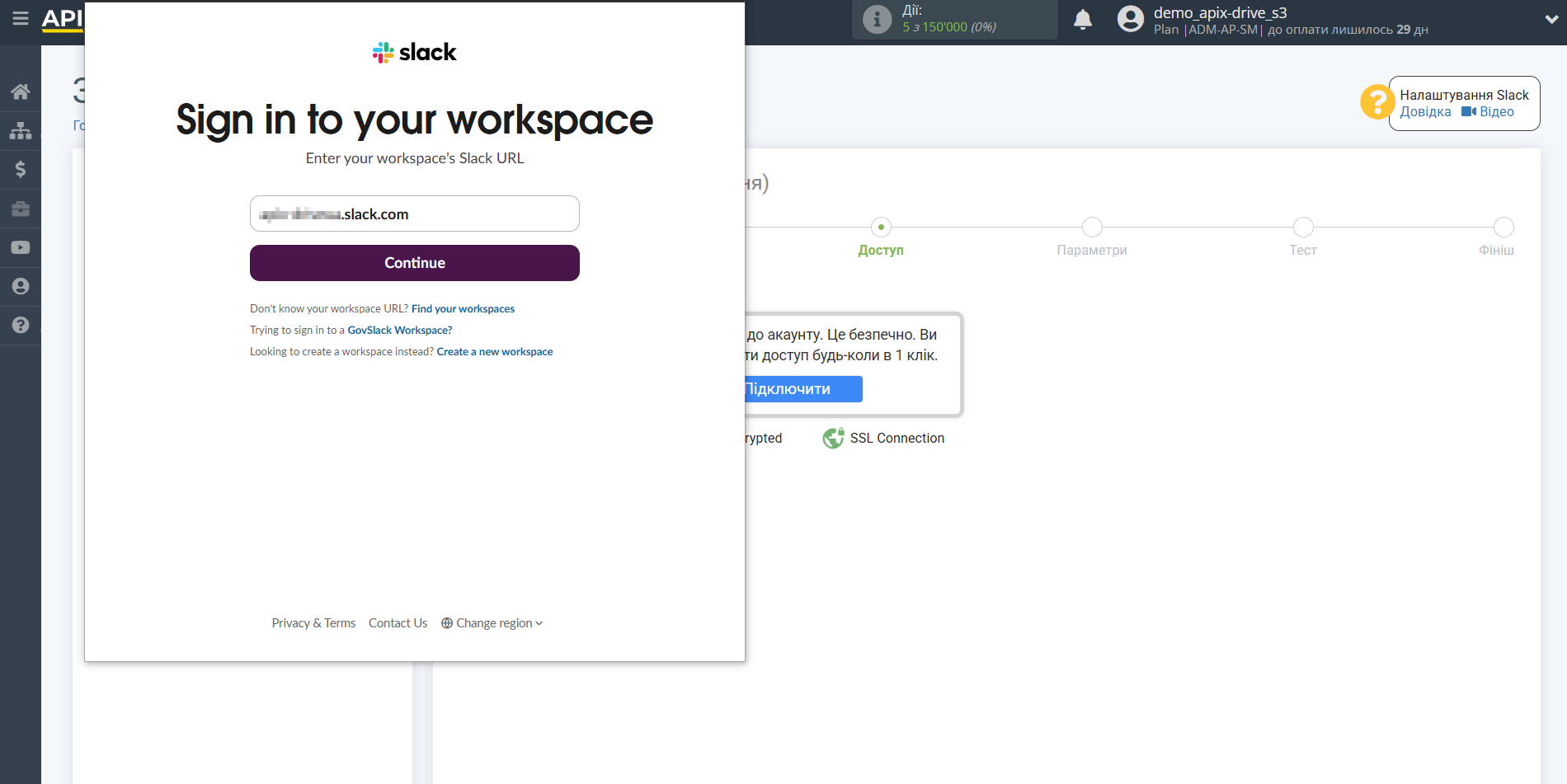Click the SSL Connection shield icon
This screenshot has height=784, width=1567.
(x=833, y=439)
